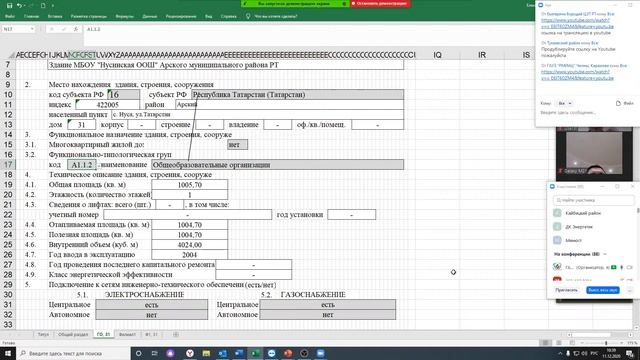
Task: Select the year cell 2004
Action: coord(189,255)
